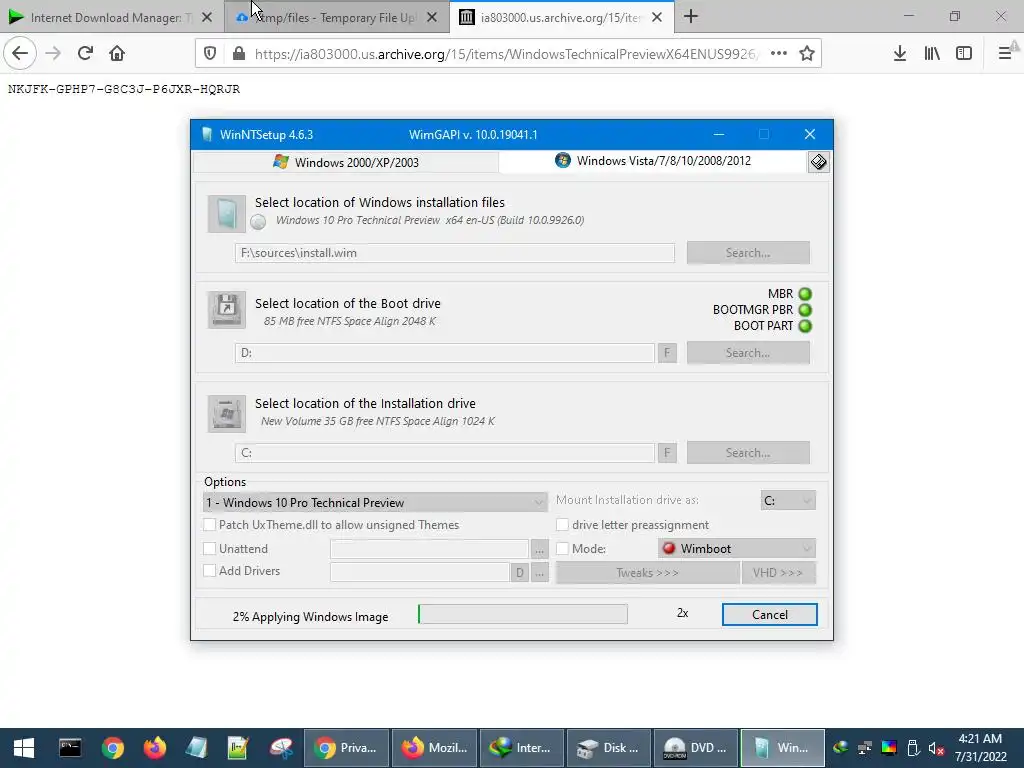Image resolution: width=1024 pixels, height=768 pixels.
Task: Click the D button next to Add Drivers
Action: [519, 573]
